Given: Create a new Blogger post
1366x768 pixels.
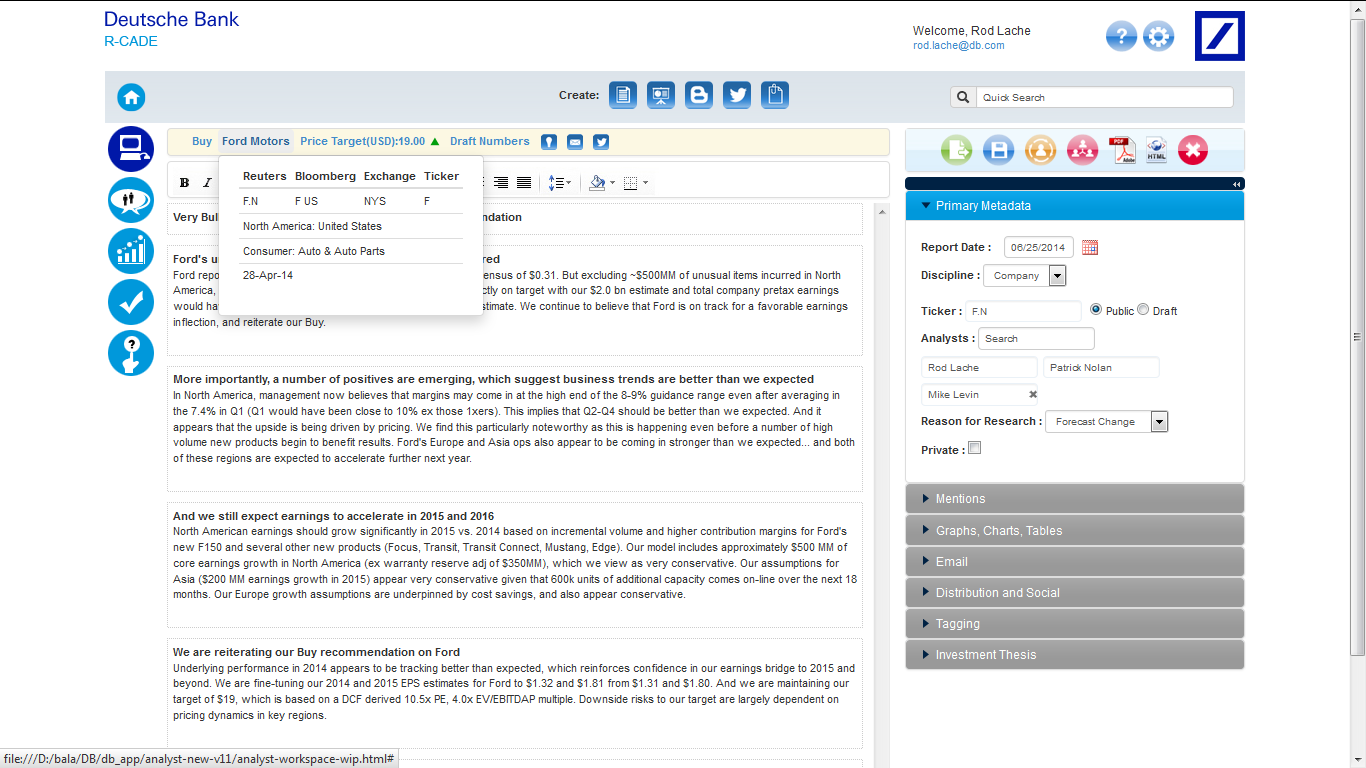Looking at the screenshot, I should tap(699, 95).
